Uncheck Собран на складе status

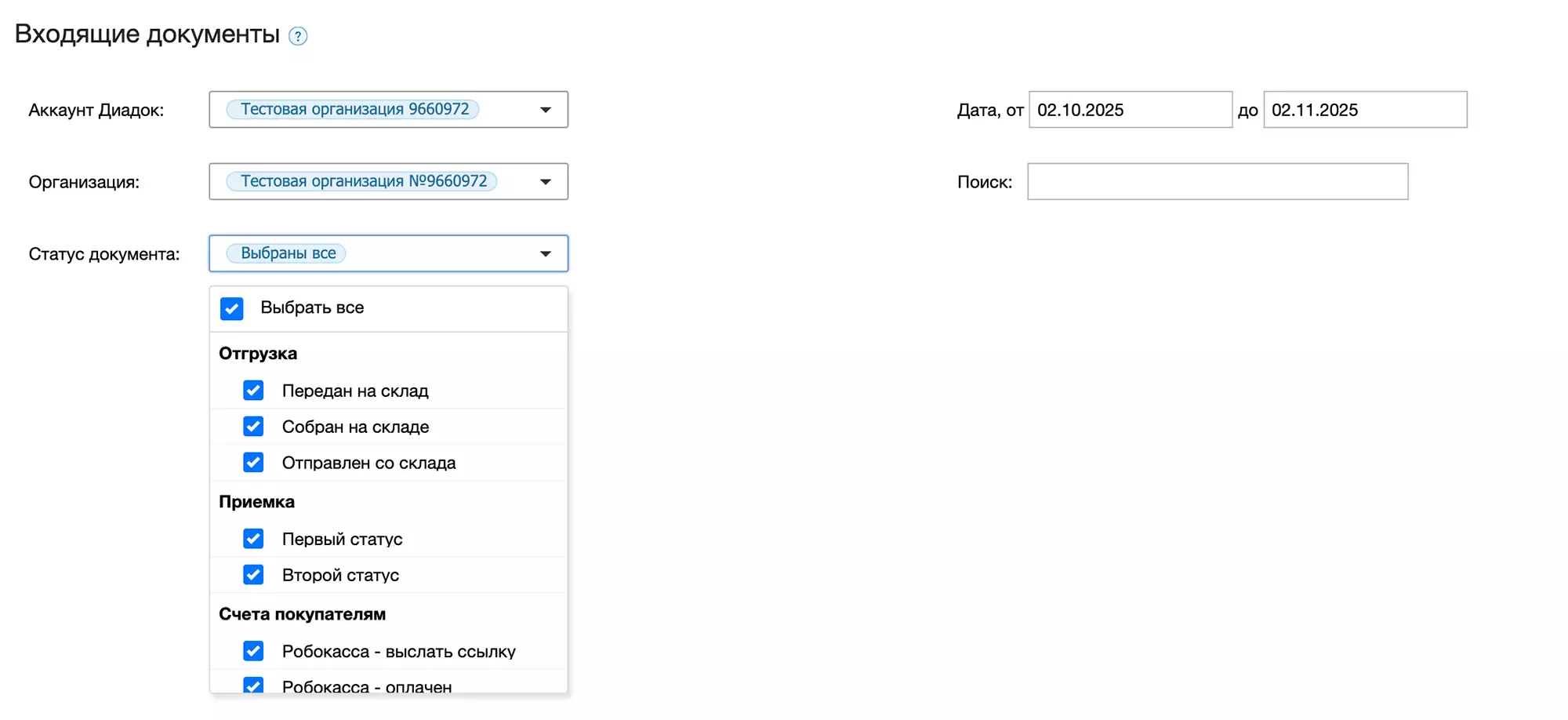(x=253, y=427)
